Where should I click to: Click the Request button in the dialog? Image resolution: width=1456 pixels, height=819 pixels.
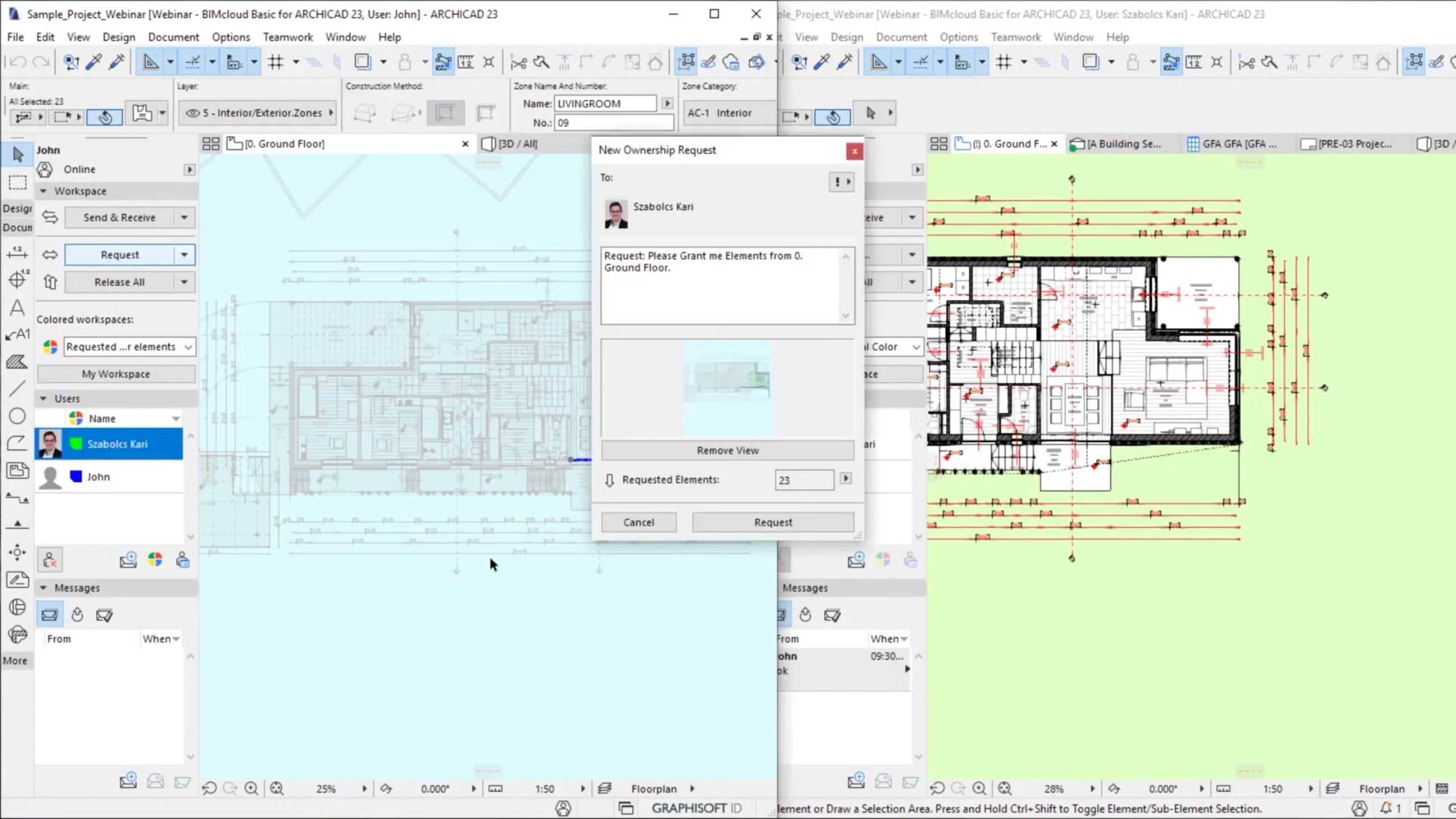coord(772,522)
